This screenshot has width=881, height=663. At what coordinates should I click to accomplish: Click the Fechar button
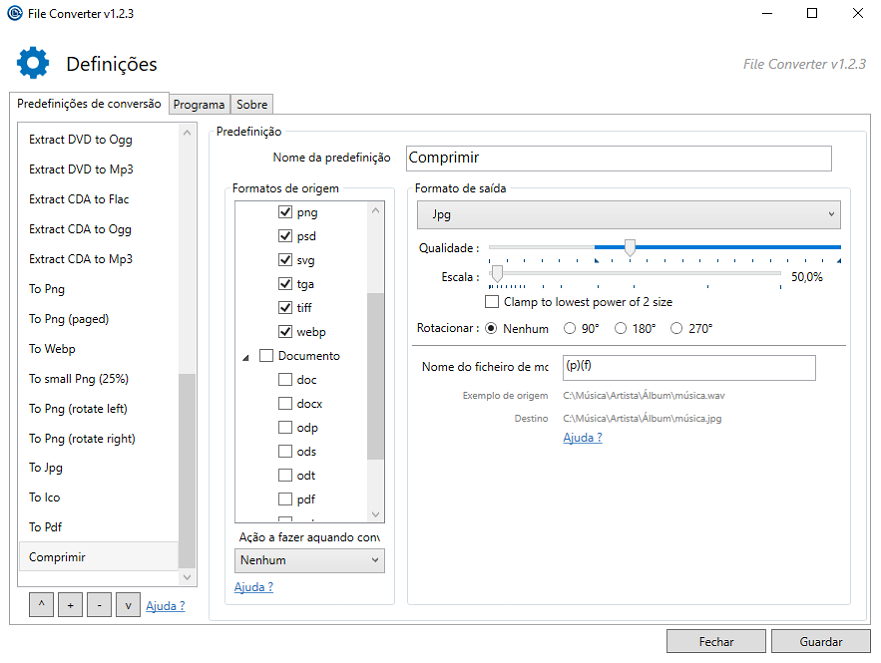(716, 642)
